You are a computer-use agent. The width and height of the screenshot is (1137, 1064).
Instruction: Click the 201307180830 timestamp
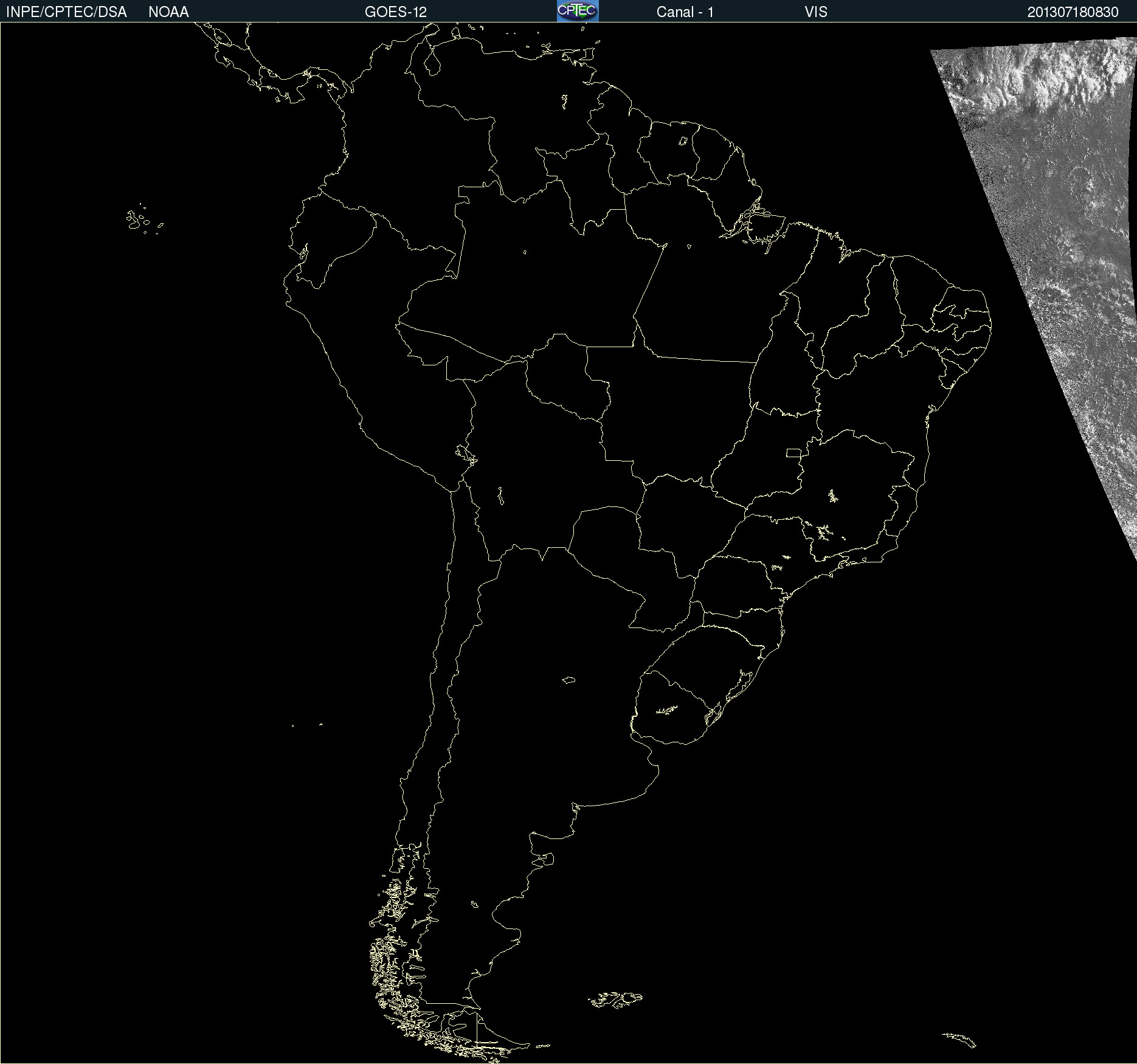pos(1073,12)
